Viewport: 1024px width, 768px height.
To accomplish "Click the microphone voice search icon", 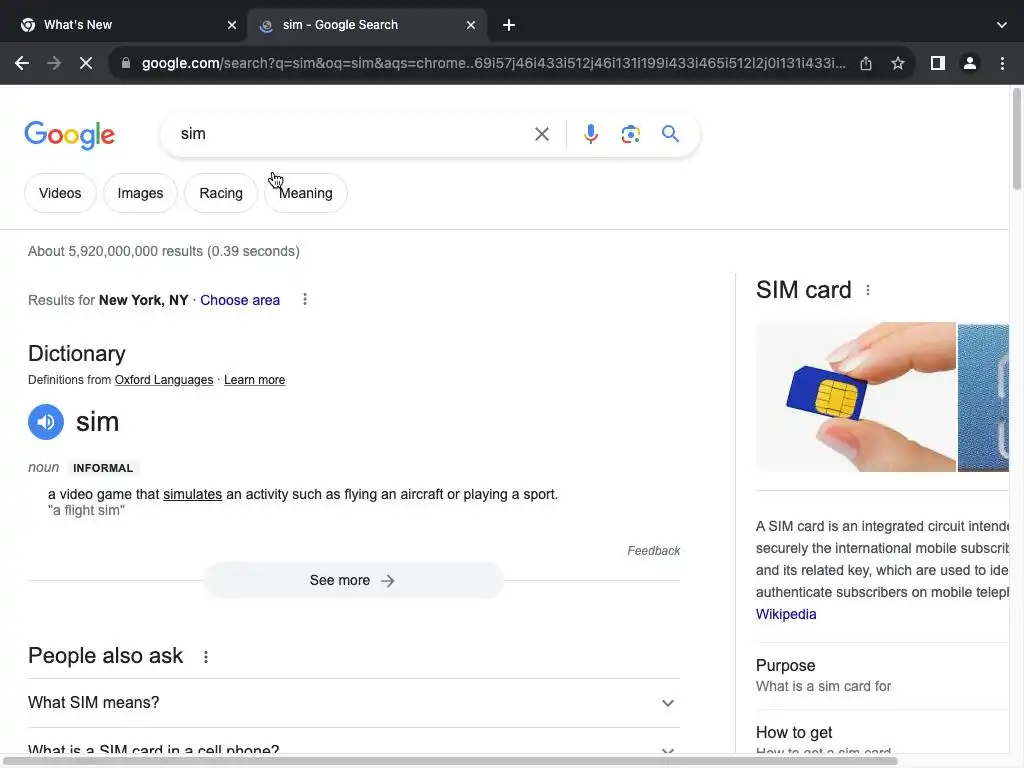I will point(590,134).
